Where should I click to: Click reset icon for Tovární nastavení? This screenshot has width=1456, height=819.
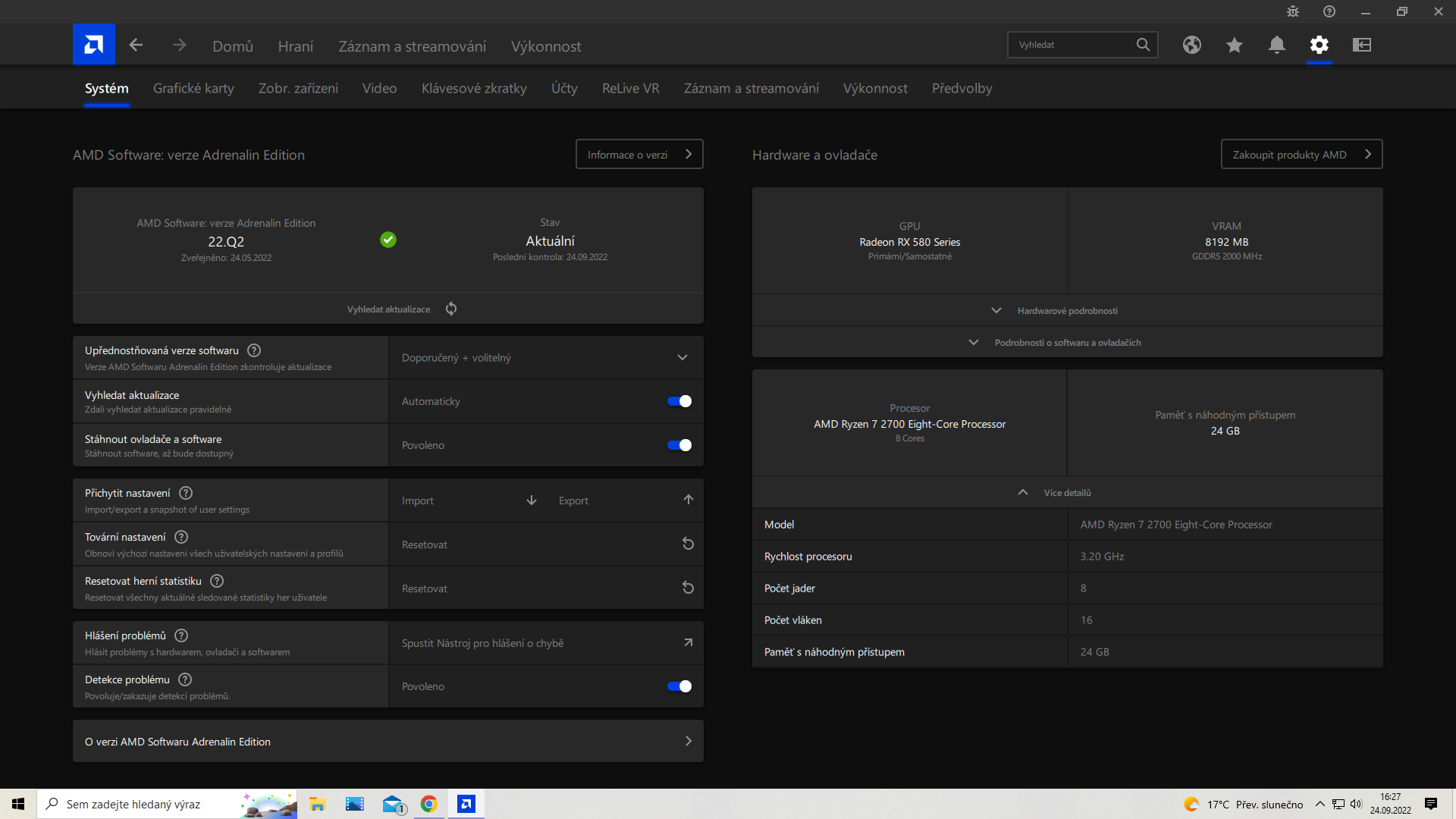tap(688, 544)
